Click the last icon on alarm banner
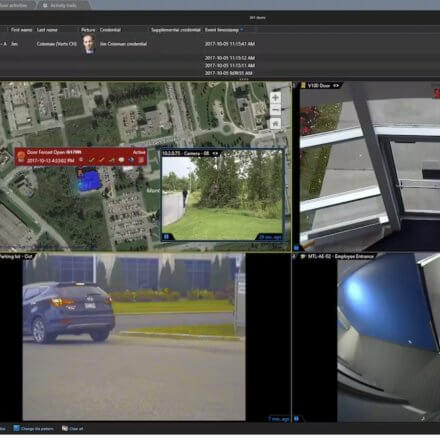 point(141,160)
